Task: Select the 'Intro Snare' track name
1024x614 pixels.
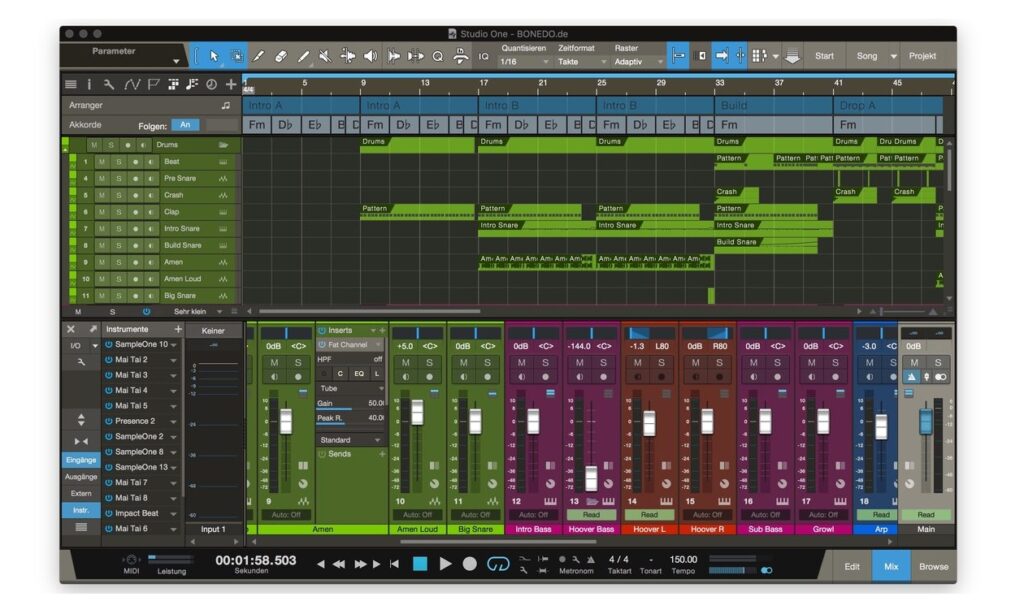Action: (x=182, y=229)
